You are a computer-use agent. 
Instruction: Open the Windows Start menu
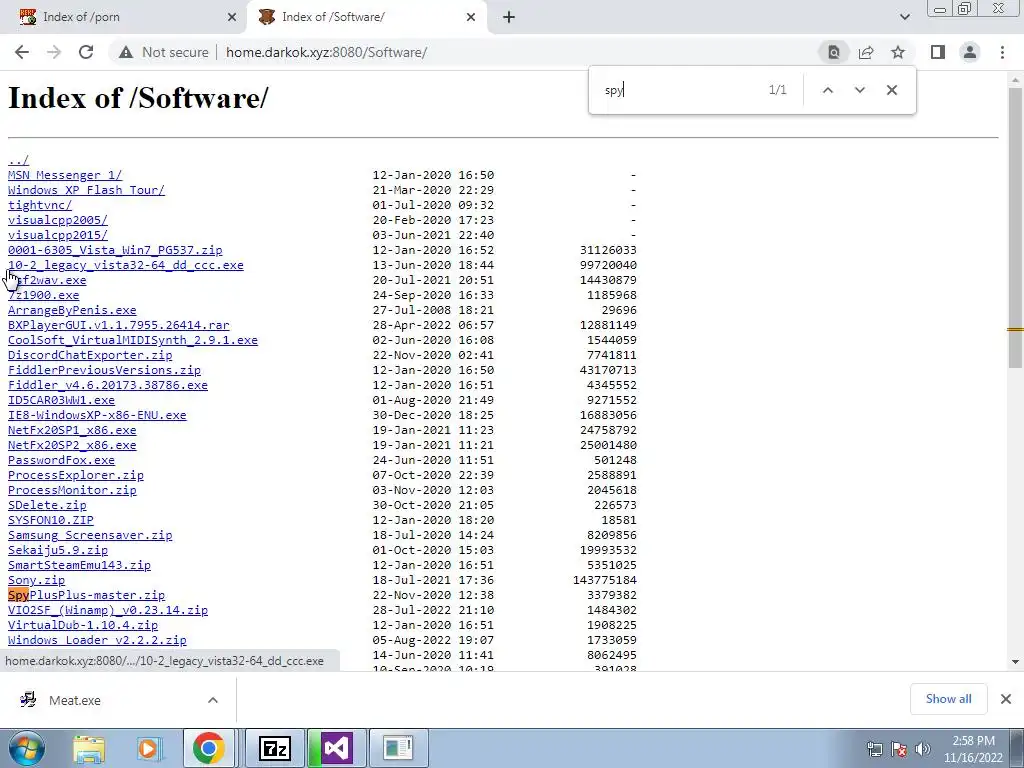(26, 748)
